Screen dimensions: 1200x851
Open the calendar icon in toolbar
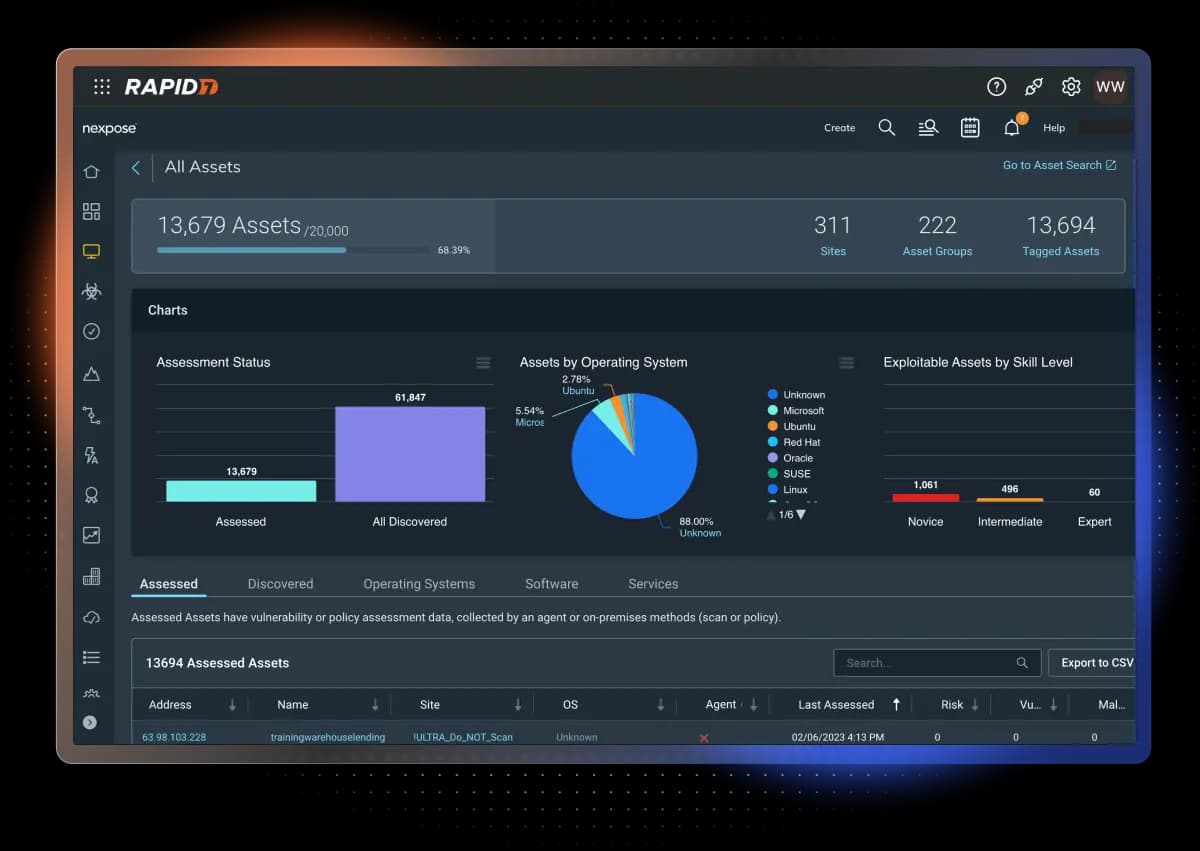[970, 127]
